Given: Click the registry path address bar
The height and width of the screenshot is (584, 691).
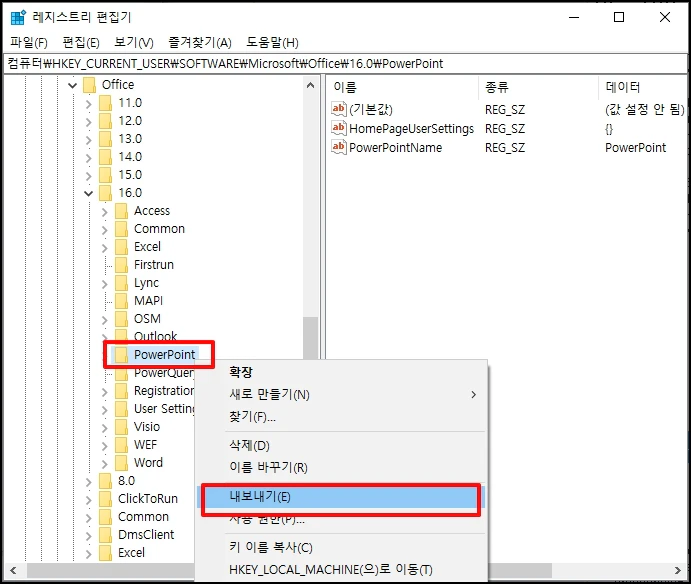Looking at the screenshot, I should tap(345, 63).
